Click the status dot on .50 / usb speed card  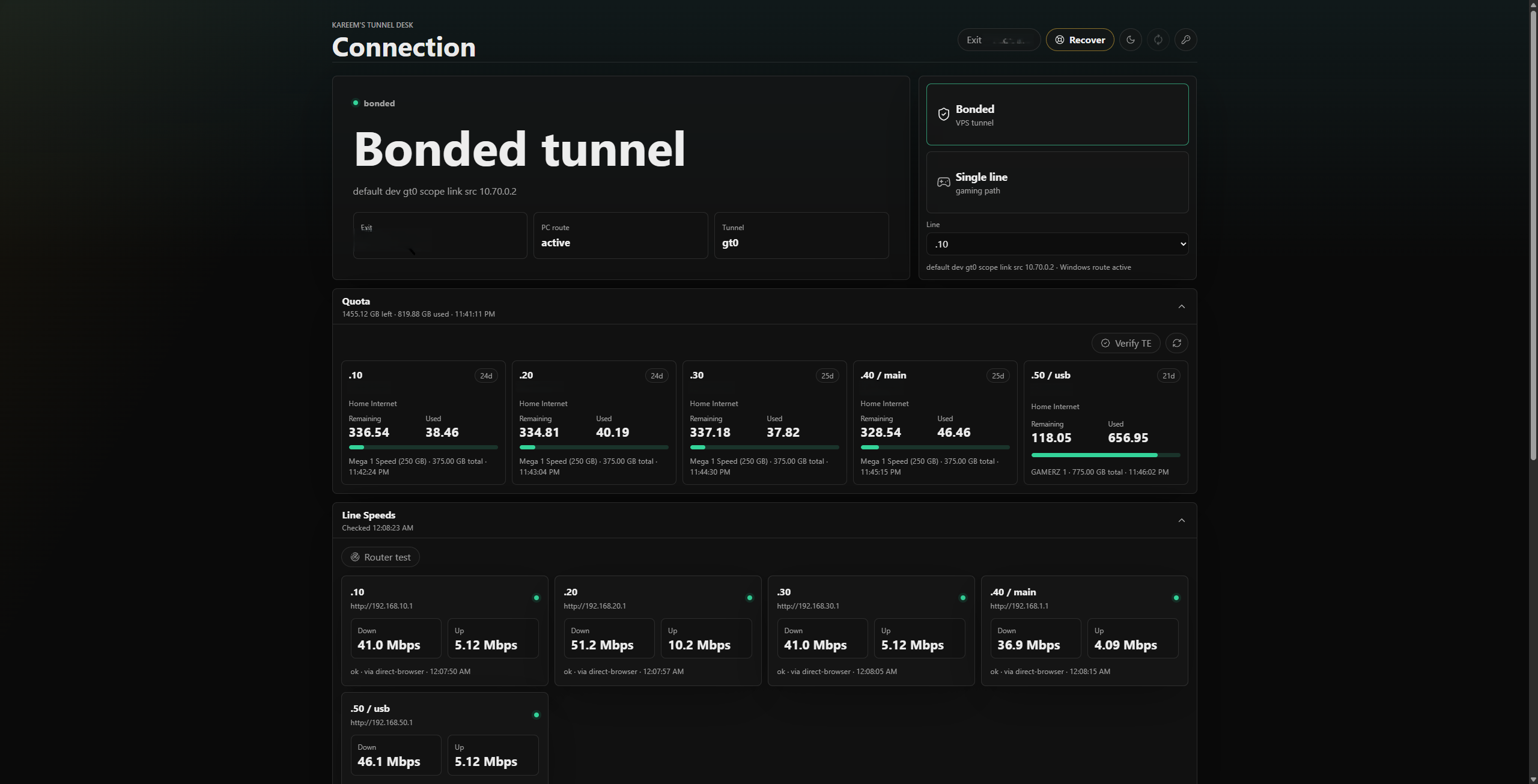pos(536,715)
